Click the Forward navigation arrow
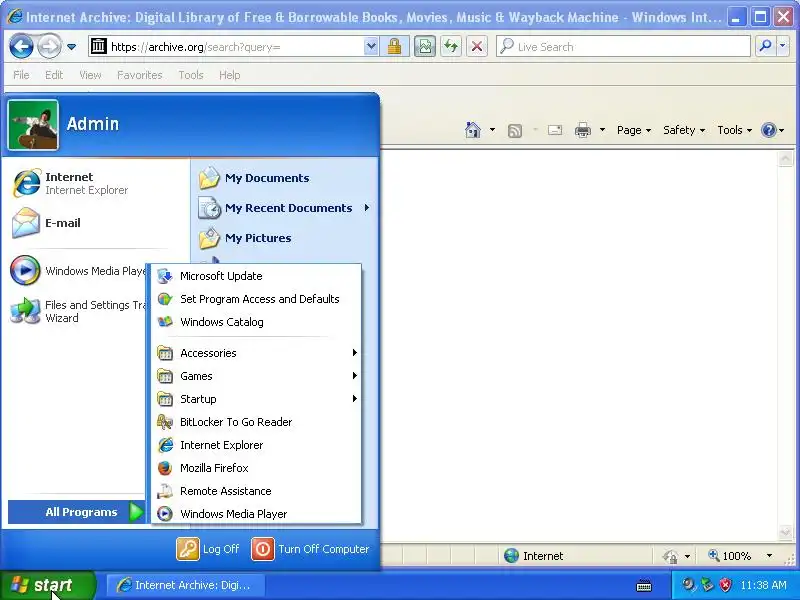Viewport: 800px width, 600px height. (49, 47)
